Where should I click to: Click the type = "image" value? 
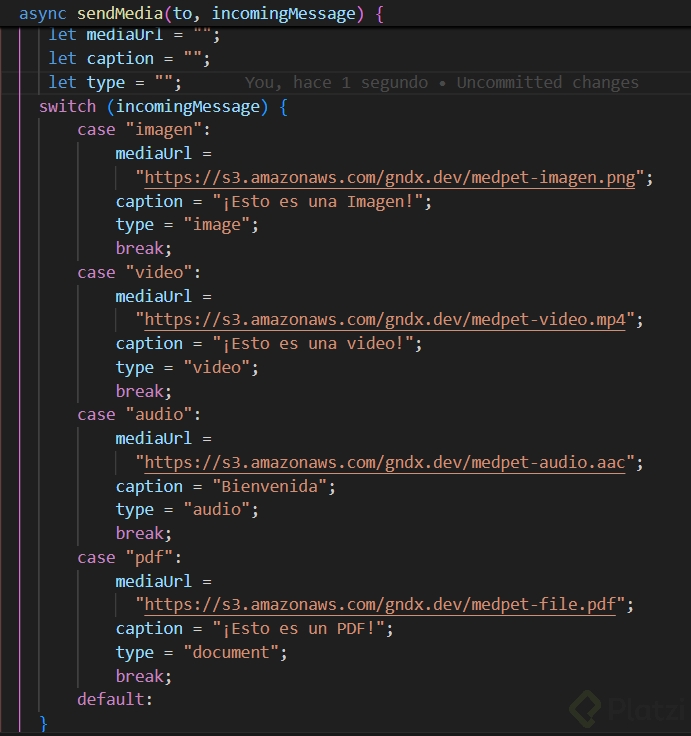[217, 225]
